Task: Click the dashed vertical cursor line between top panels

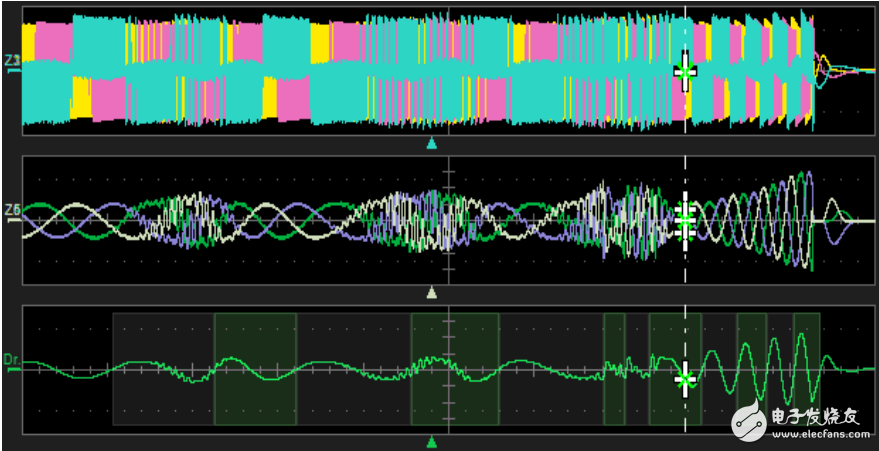Action: 685,145
